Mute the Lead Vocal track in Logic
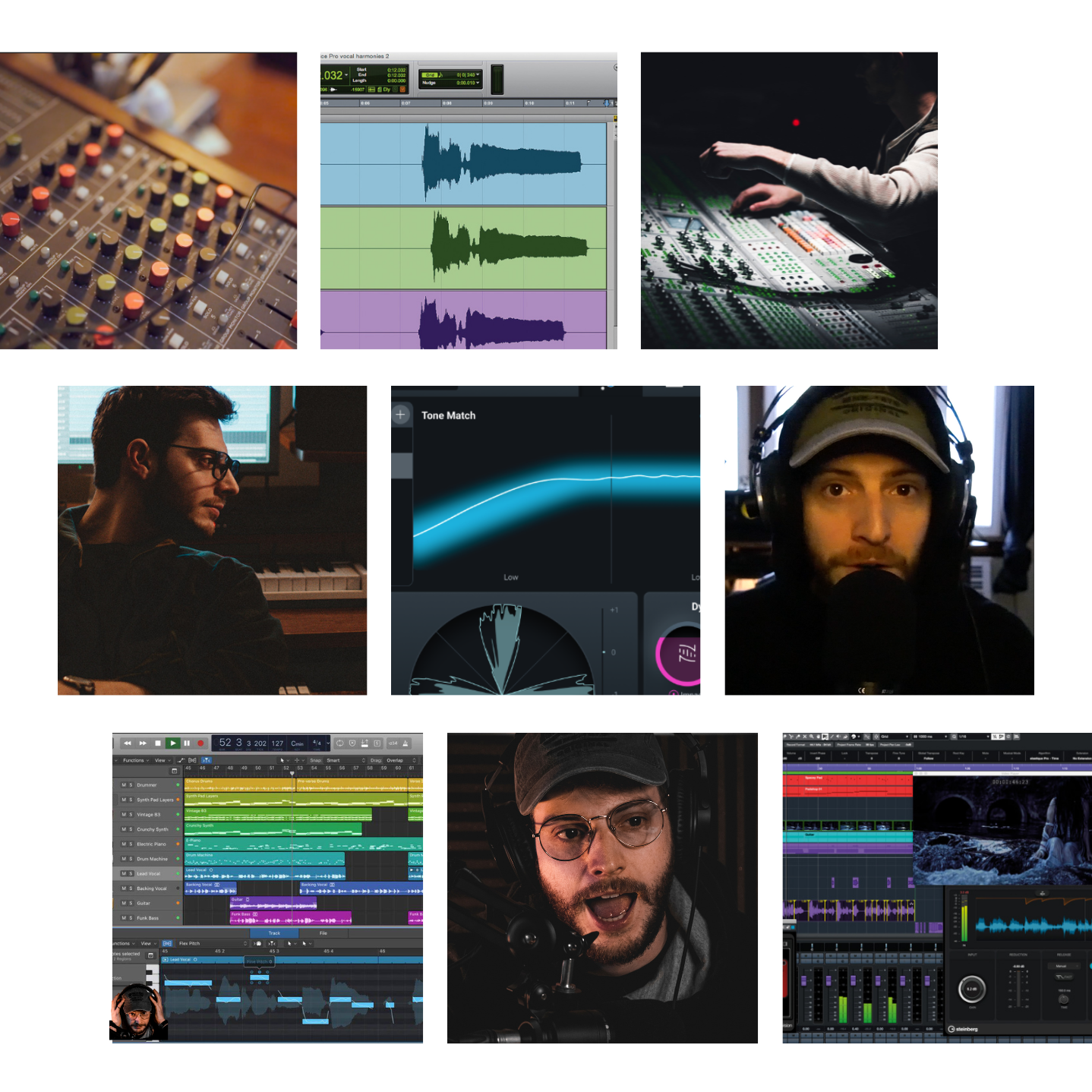Viewport: 1092px width, 1092px height. pyautogui.click(x=125, y=874)
